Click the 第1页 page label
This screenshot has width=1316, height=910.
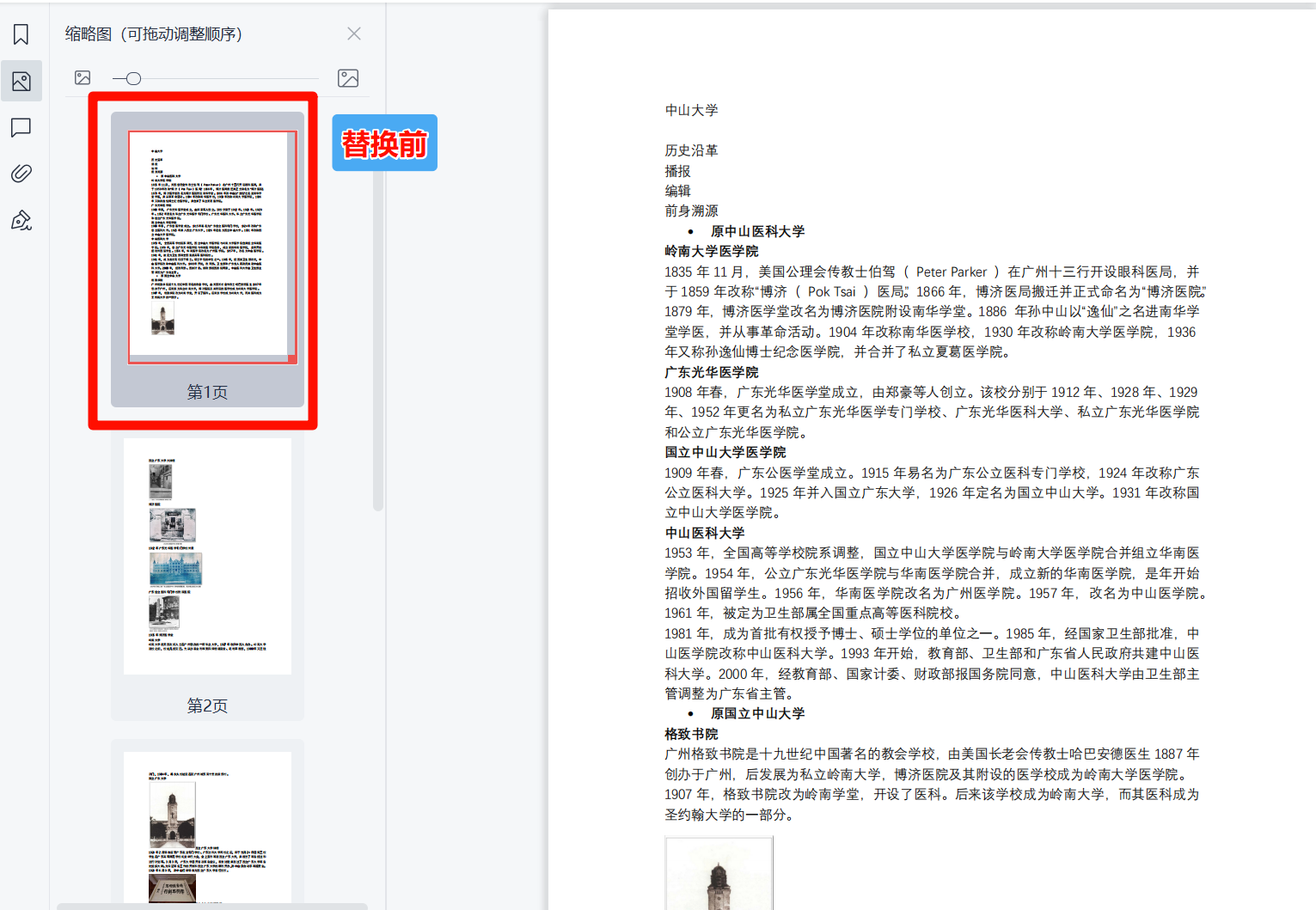207,392
